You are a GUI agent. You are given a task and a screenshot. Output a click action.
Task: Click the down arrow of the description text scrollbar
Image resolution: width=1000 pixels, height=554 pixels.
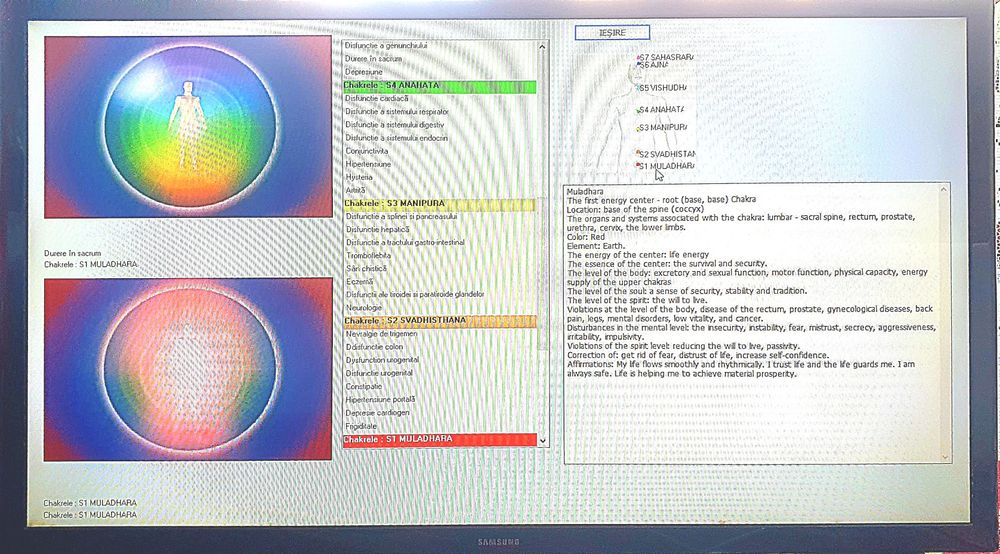click(945, 457)
